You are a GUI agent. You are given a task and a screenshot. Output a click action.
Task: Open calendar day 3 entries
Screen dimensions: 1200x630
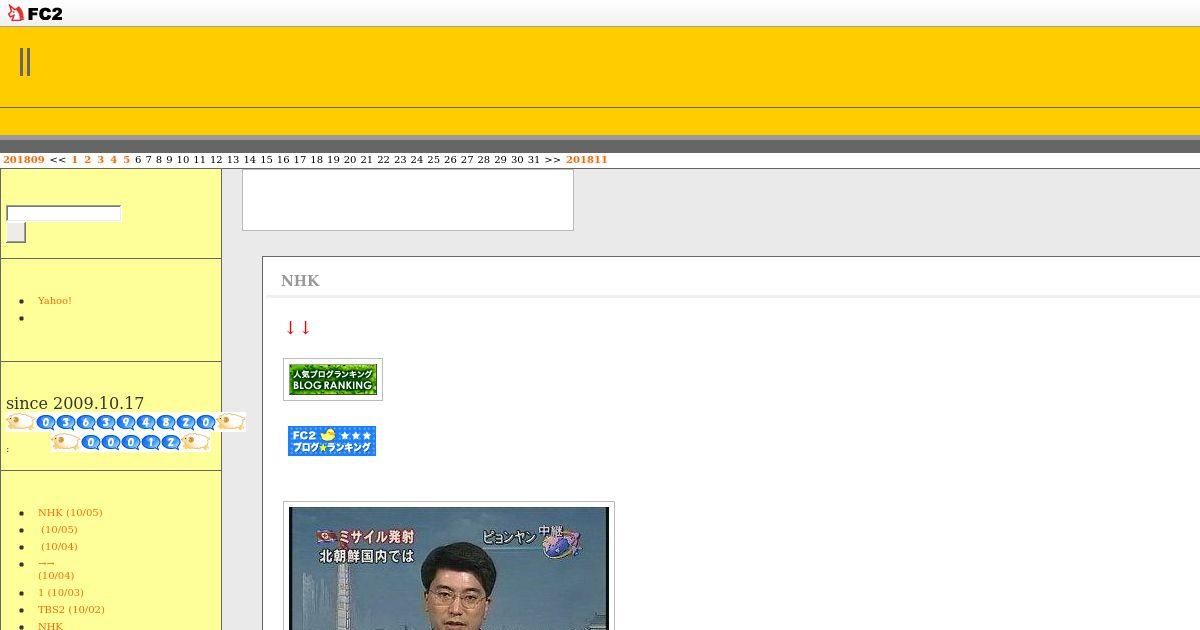tap(101, 160)
